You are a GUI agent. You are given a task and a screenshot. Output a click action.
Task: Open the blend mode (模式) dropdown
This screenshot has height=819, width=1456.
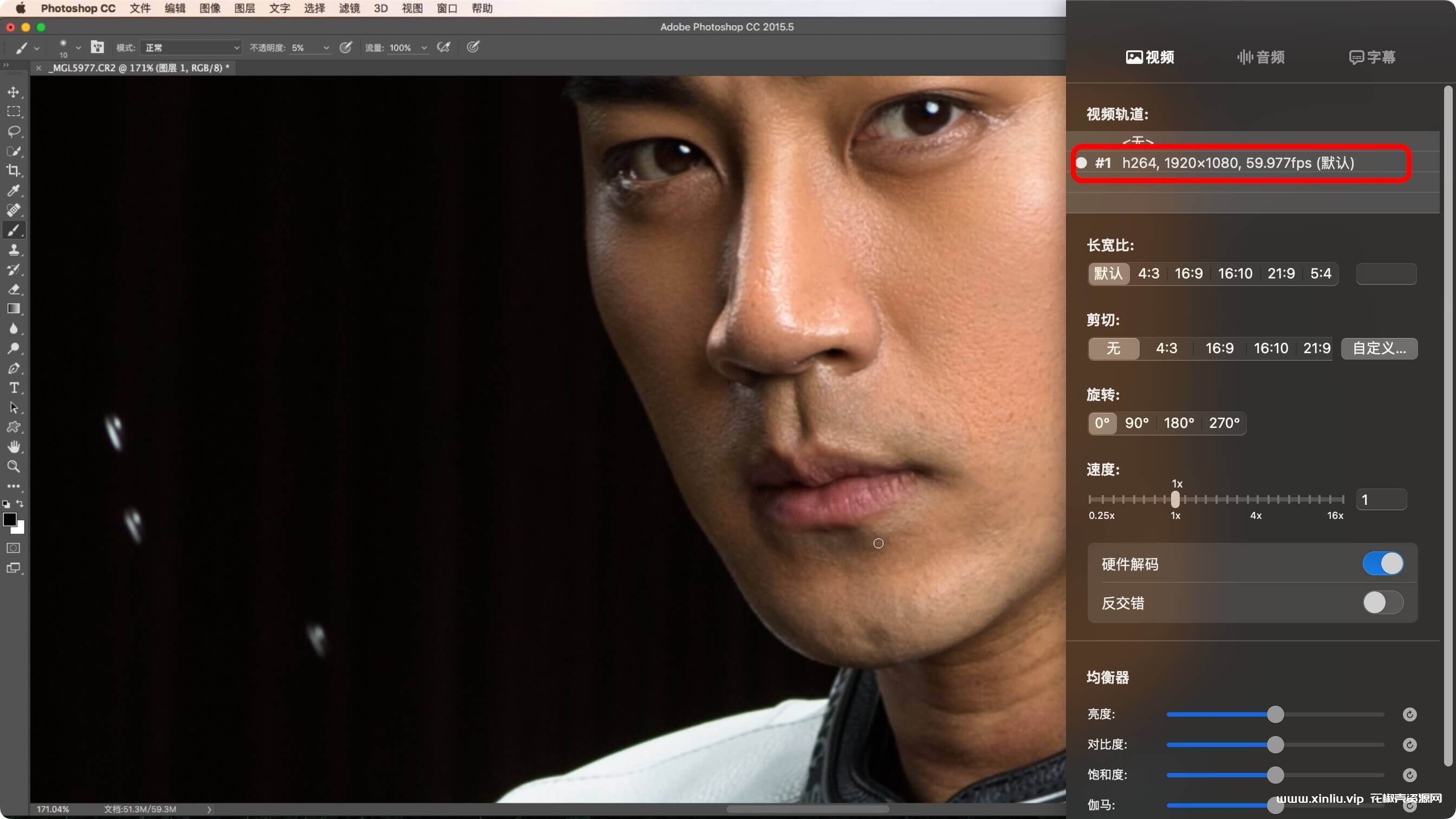click(191, 48)
